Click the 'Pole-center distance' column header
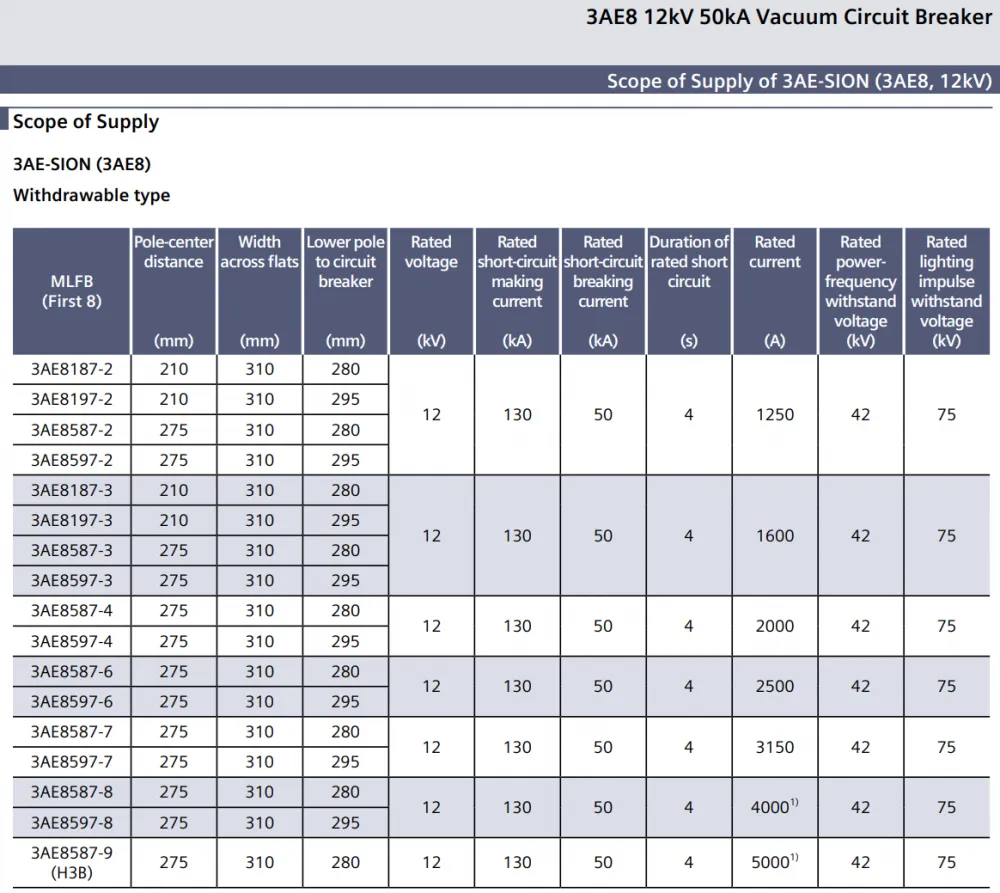 coord(173,291)
